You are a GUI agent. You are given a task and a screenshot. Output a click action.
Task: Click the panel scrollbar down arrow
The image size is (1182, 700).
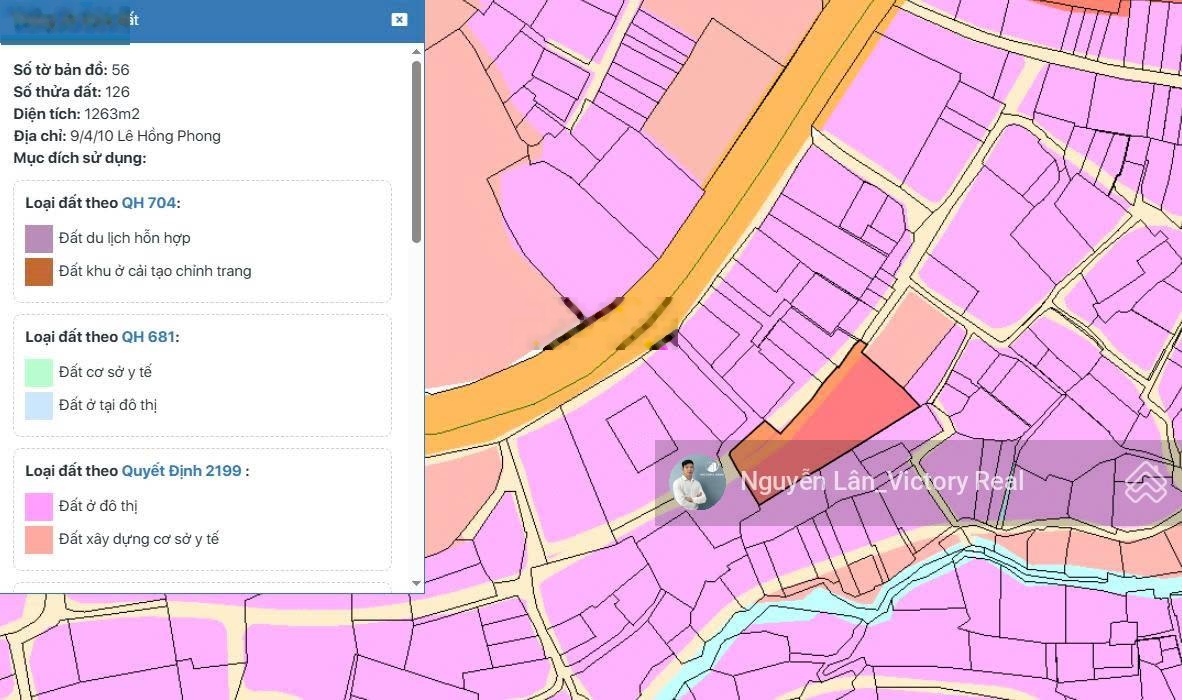pyautogui.click(x=416, y=583)
